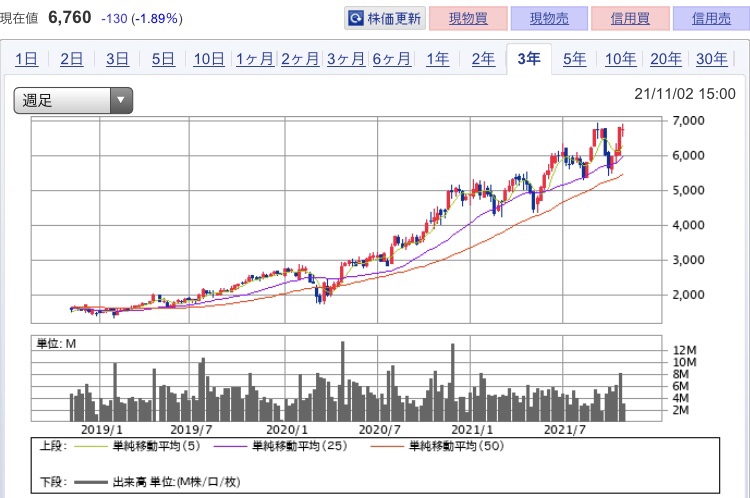Switch to the 5日 chart period

point(163,59)
